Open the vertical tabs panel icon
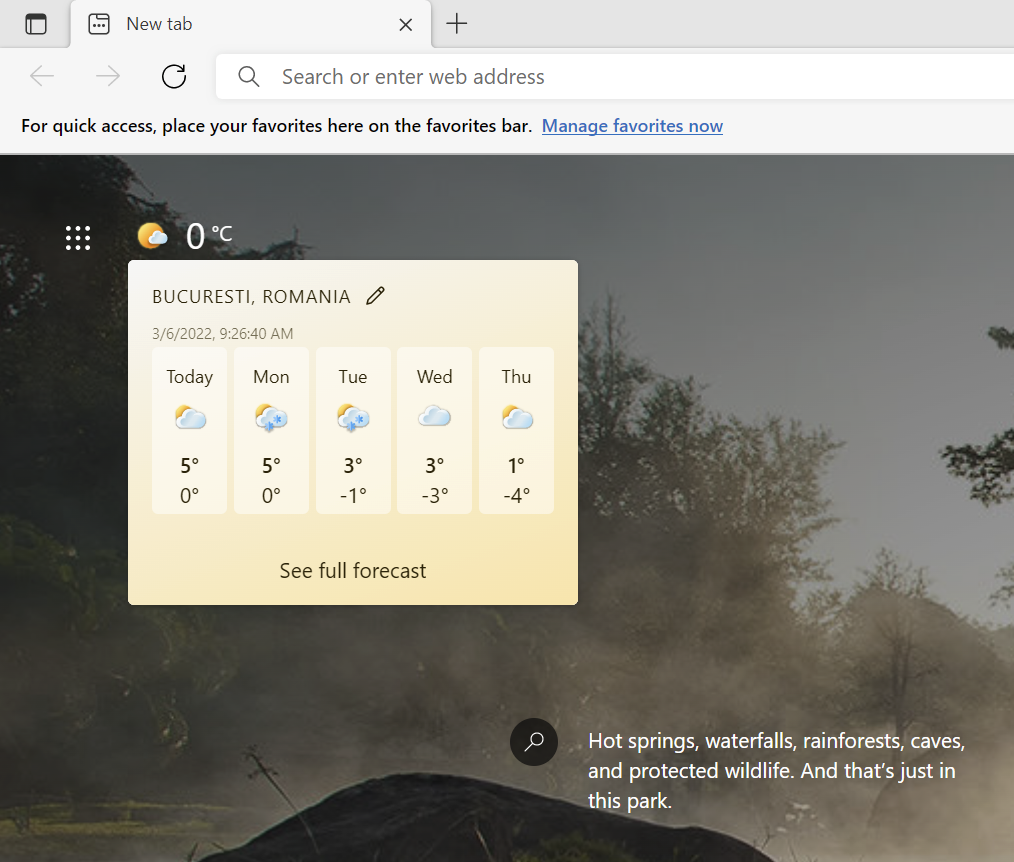Viewport: 1014px width, 862px height. tap(36, 25)
